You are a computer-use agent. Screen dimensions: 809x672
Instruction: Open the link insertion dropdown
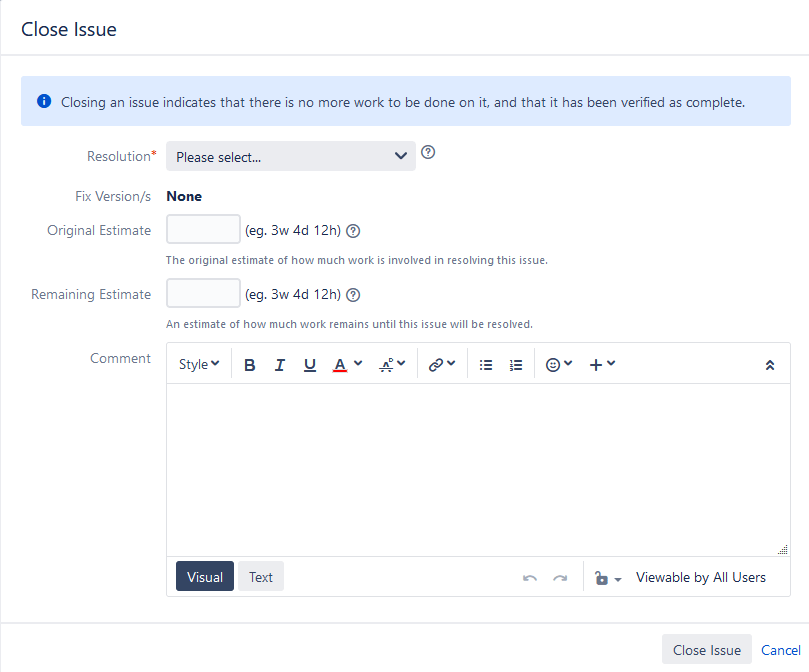pyautogui.click(x=442, y=365)
